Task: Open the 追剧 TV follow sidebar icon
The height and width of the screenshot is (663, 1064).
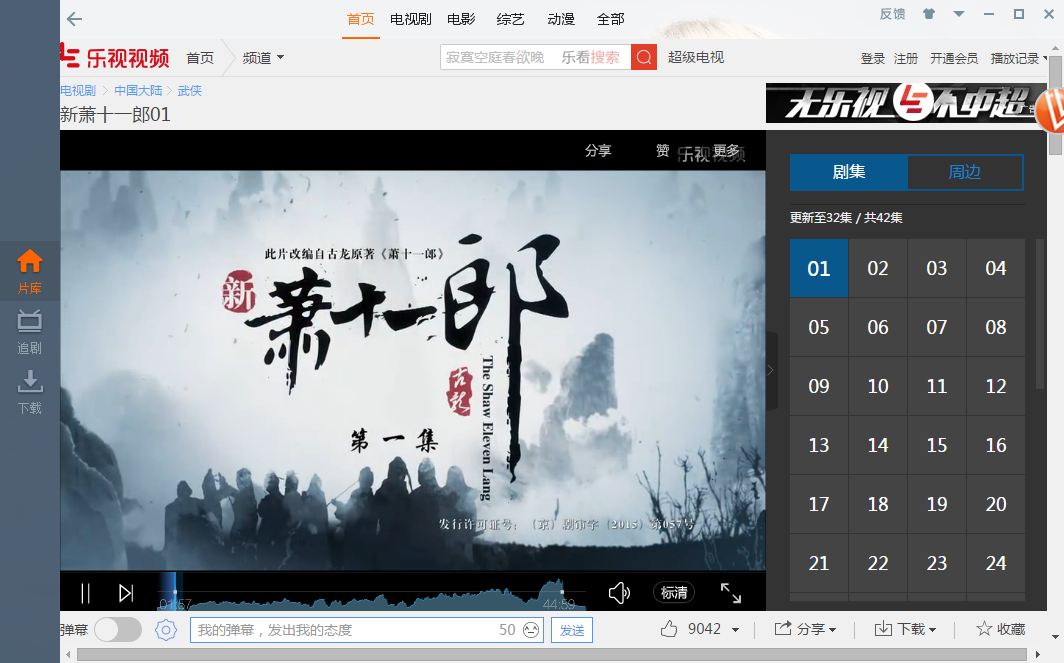Action: pyautogui.click(x=29, y=332)
